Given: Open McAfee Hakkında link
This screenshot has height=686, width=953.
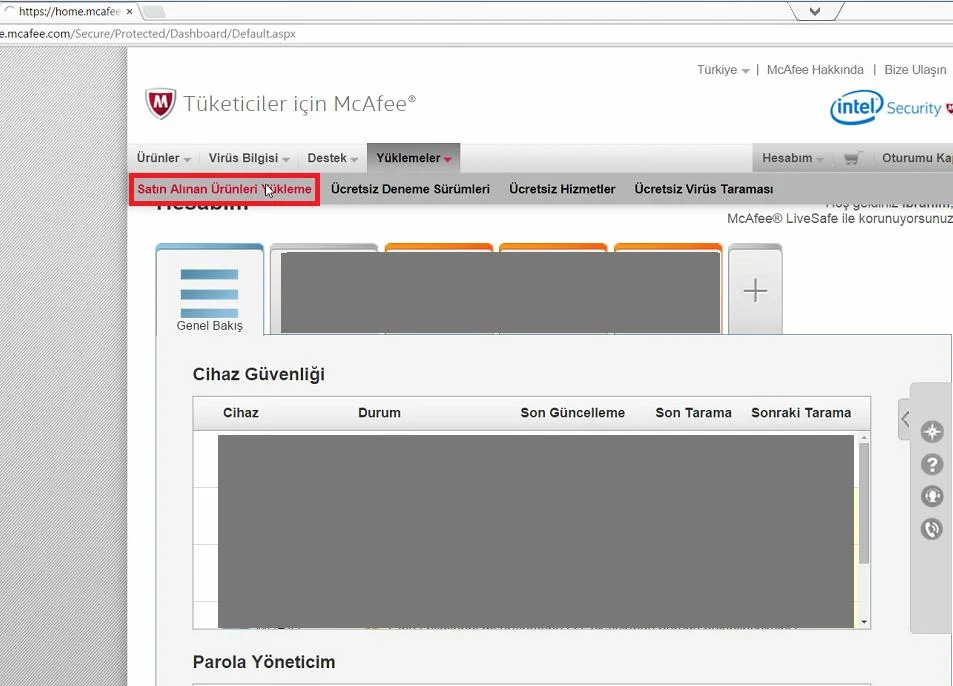Looking at the screenshot, I should pos(815,70).
